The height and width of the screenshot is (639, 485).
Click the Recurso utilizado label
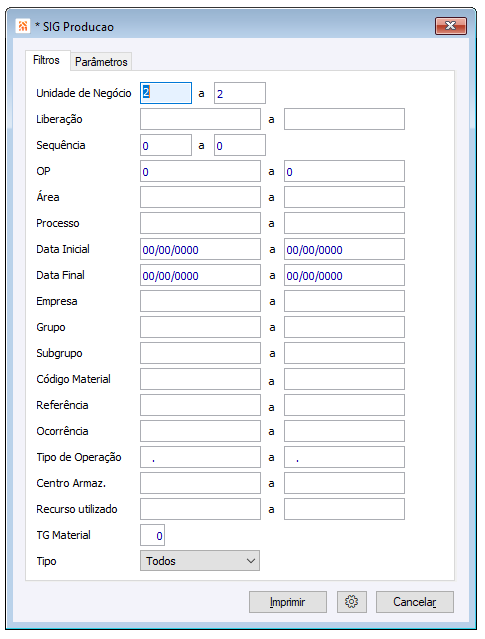click(x=77, y=509)
